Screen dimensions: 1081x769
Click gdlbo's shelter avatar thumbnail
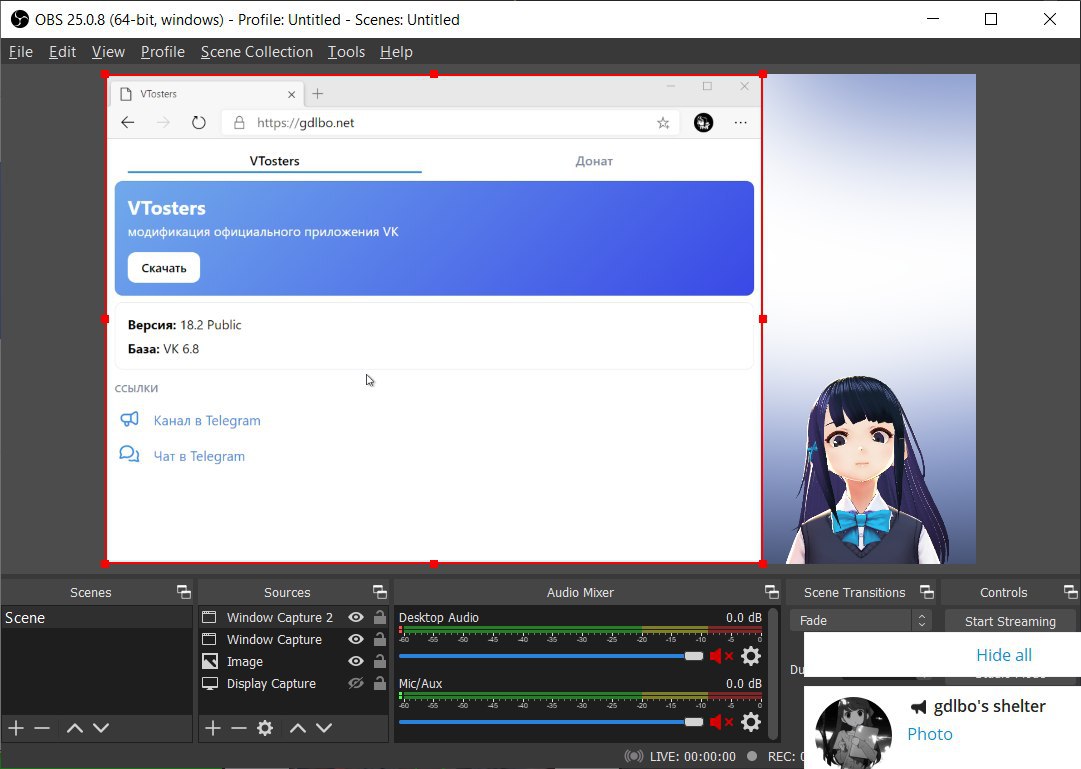[x=853, y=733]
